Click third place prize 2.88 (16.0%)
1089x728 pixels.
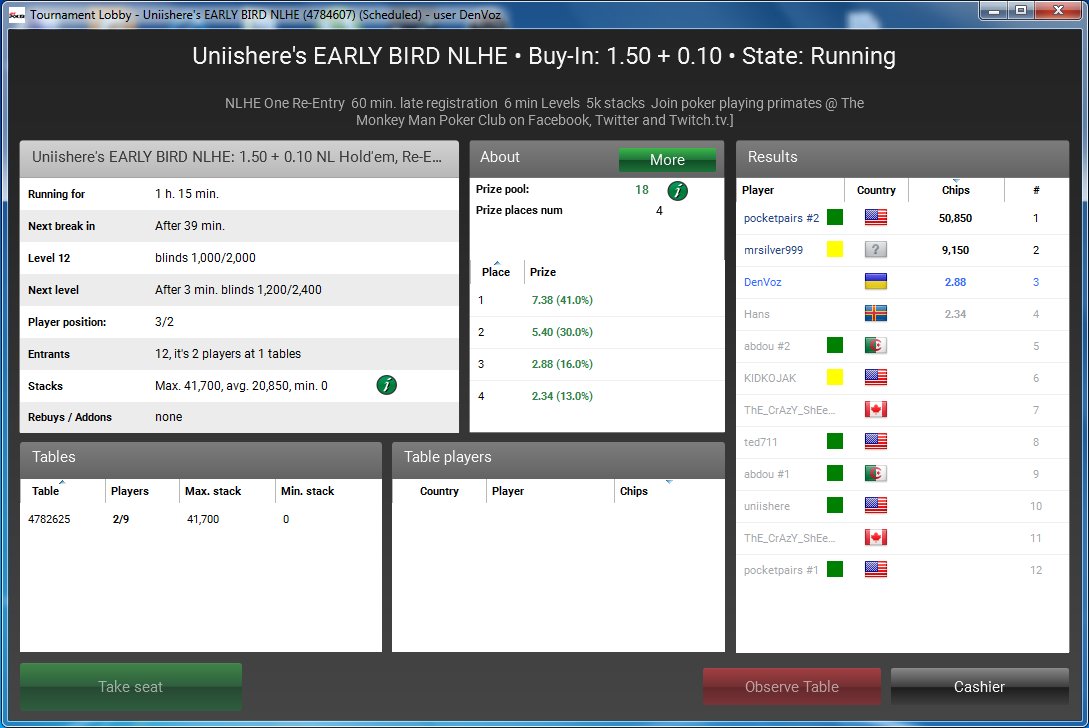pyautogui.click(x=562, y=364)
